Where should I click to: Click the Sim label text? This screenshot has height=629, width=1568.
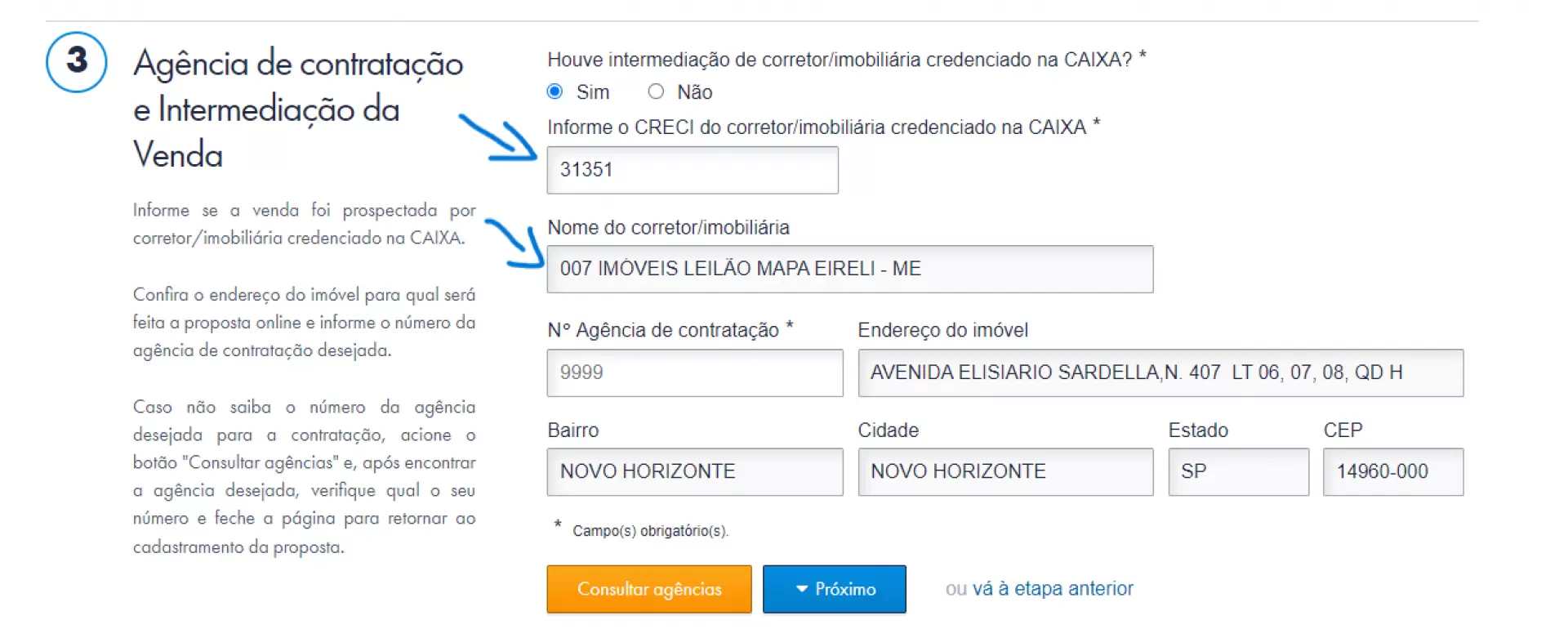tap(593, 92)
